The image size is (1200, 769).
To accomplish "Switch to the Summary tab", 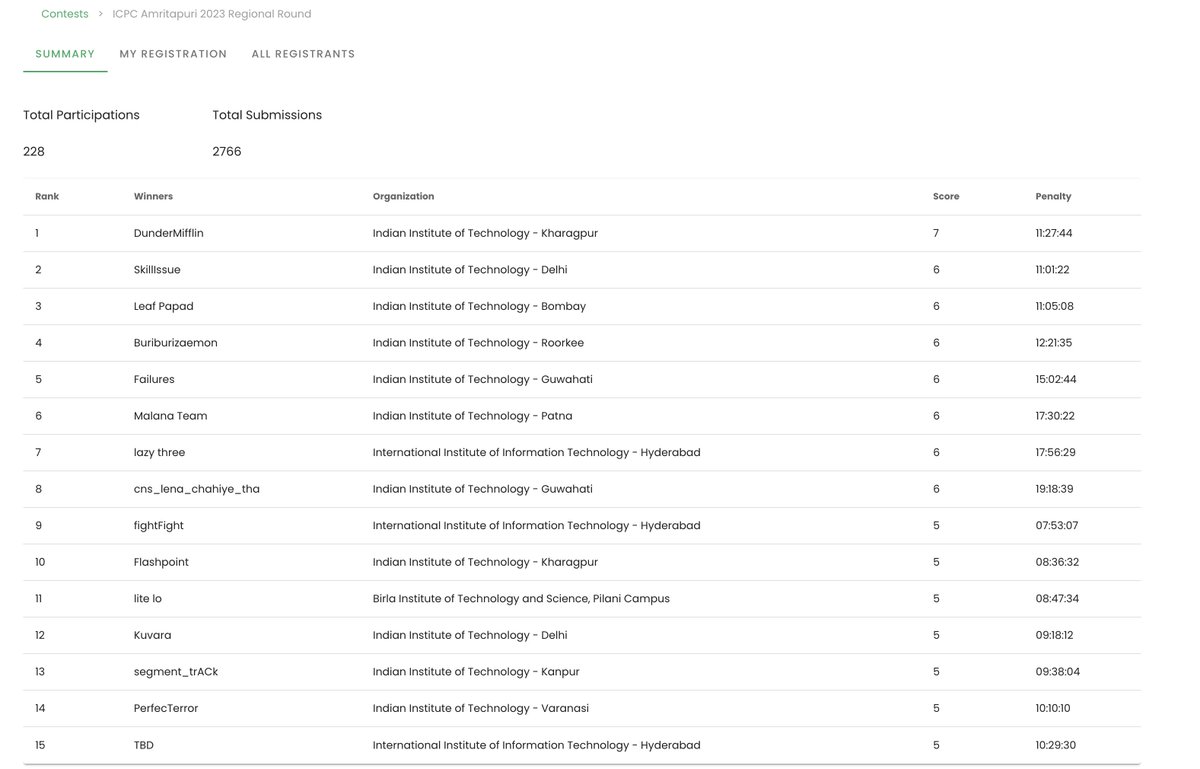I will coord(65,54).
